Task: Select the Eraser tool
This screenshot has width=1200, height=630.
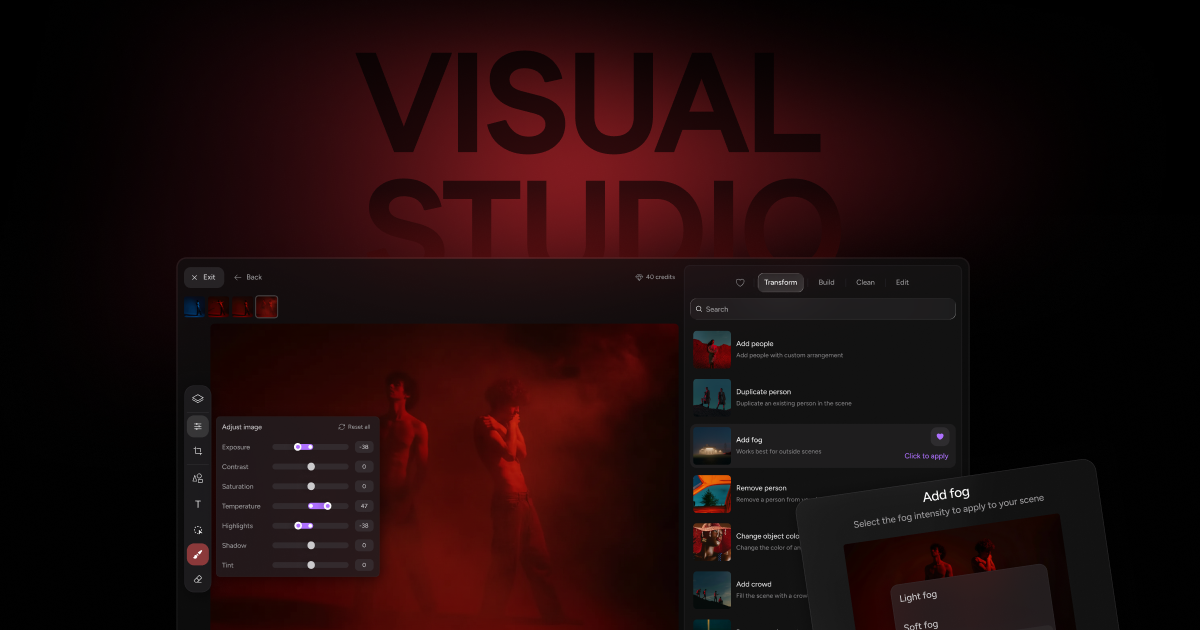Action: (198, 580)
